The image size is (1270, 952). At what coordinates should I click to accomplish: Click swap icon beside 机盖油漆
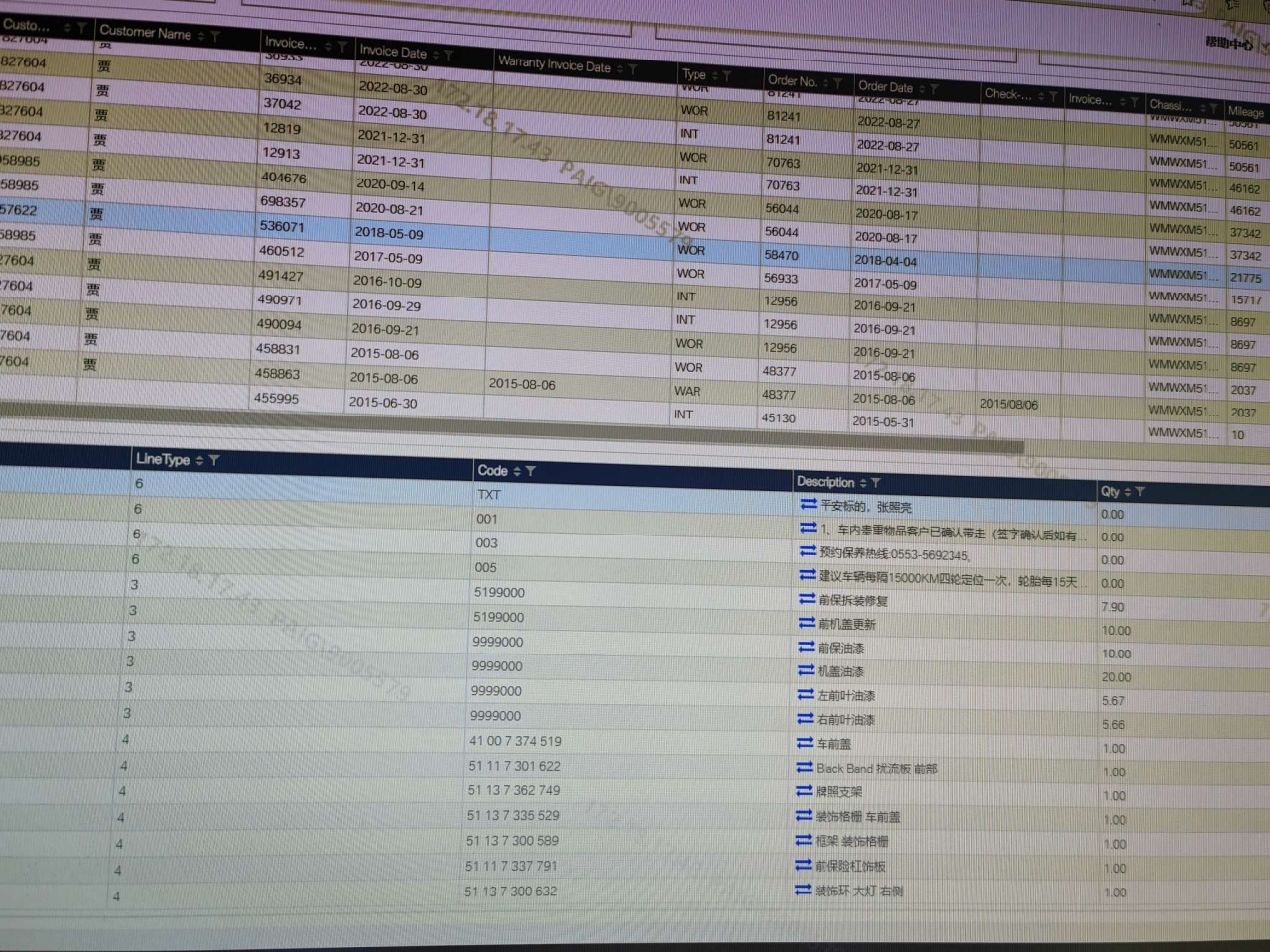click(x=806, y=669)
